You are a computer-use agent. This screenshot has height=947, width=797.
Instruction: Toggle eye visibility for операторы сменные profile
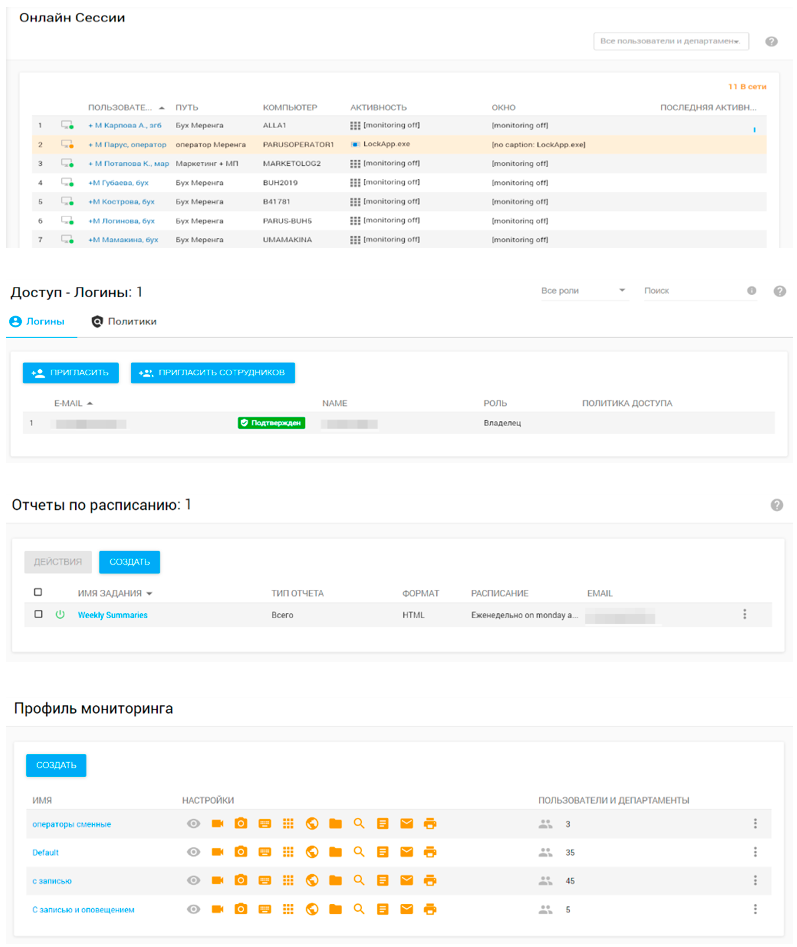tap(193, 823)
